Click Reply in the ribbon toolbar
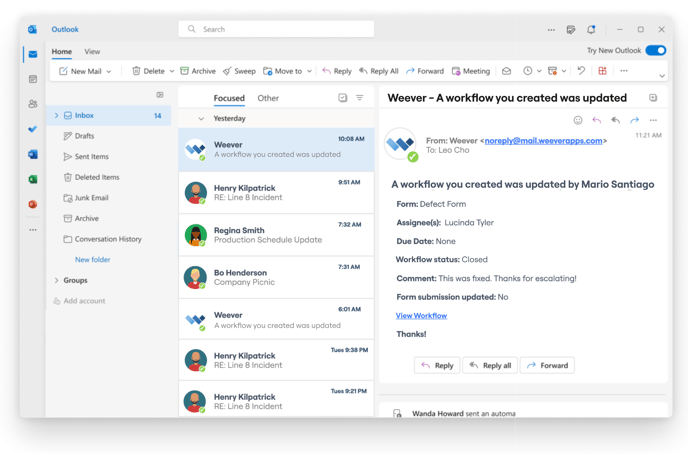 pyautogui.click(x=337, y=71)
